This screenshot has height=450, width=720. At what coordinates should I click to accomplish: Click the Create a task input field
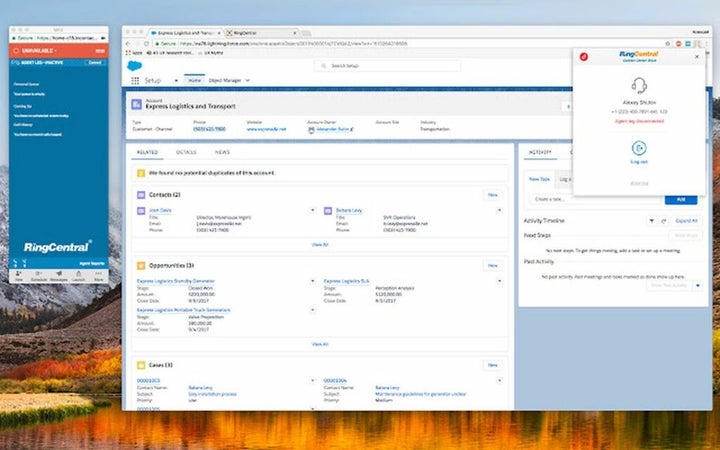pyautogui.click(x=590, y=199)
